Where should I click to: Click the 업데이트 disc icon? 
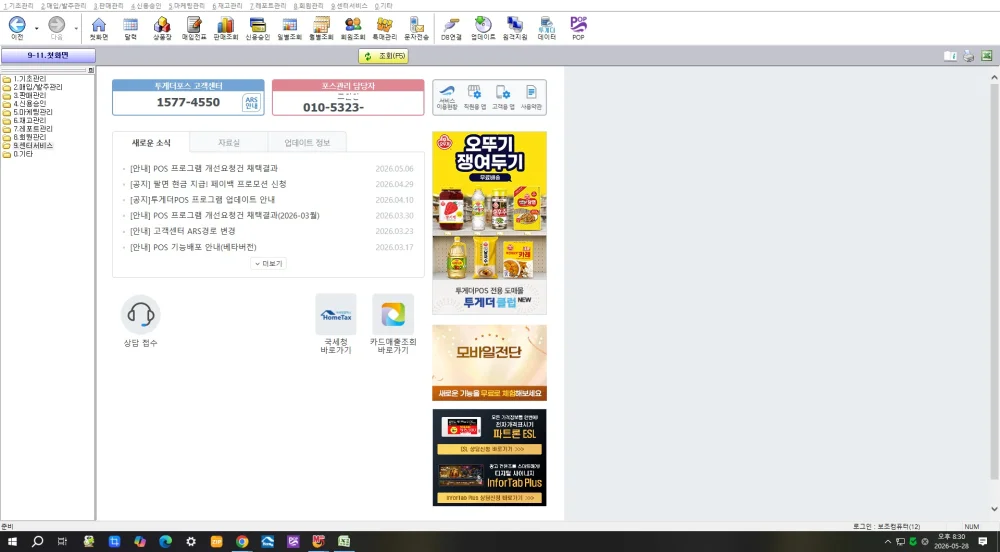point(483,29)
